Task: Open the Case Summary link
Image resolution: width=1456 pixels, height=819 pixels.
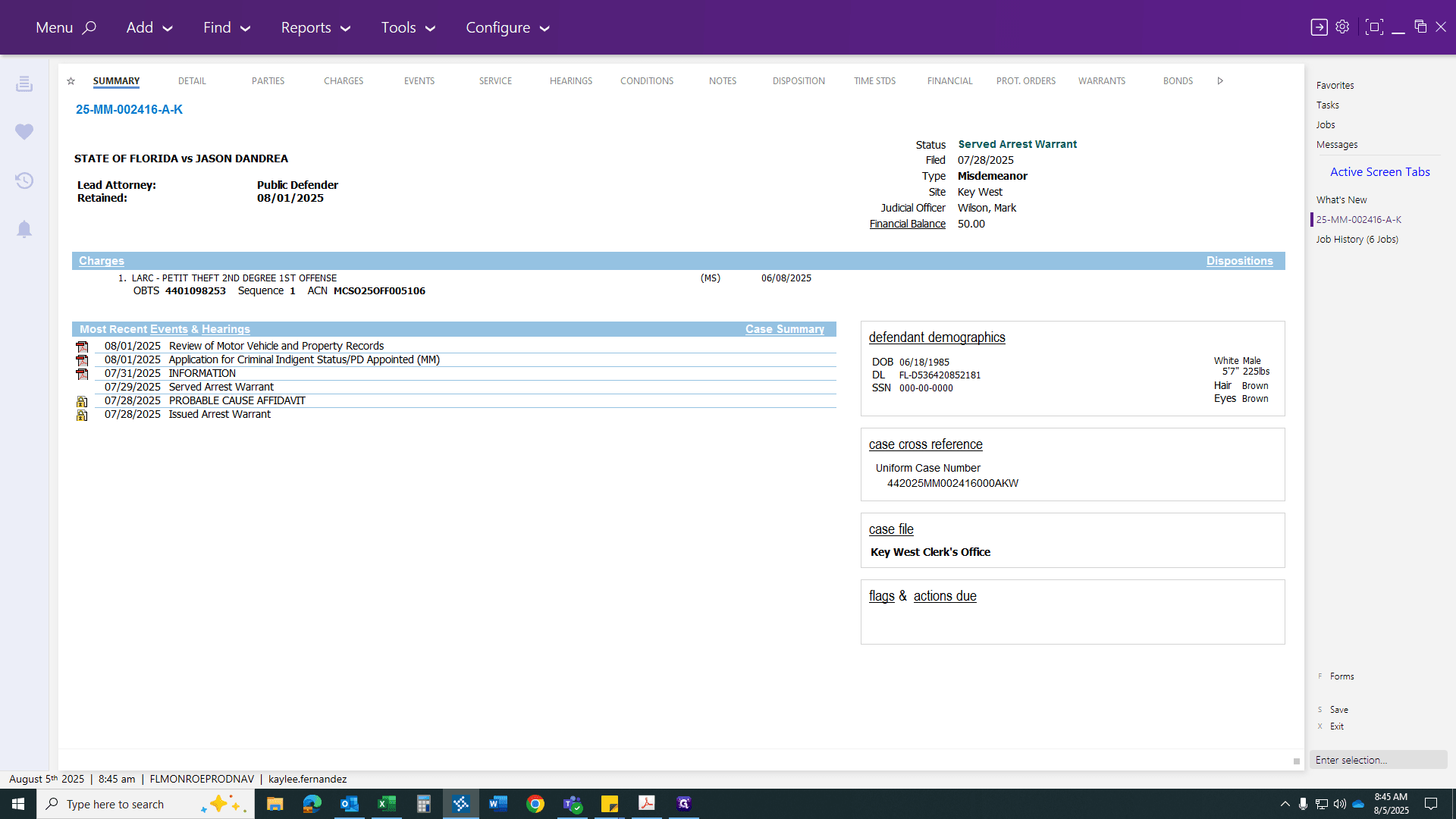Action: click(x=784, y=329)
